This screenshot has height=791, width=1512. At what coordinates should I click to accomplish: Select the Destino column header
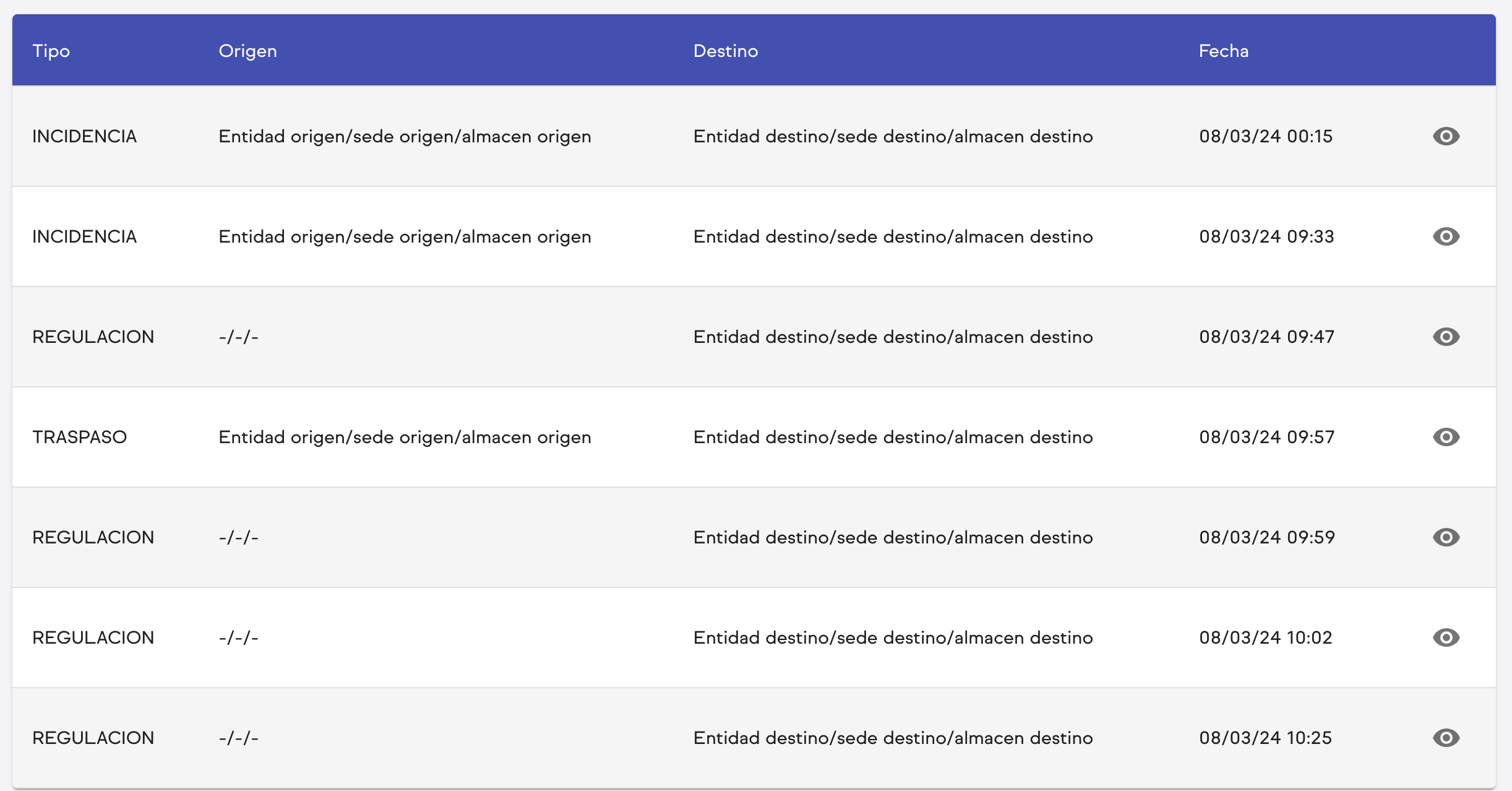(x=726, y=51)
